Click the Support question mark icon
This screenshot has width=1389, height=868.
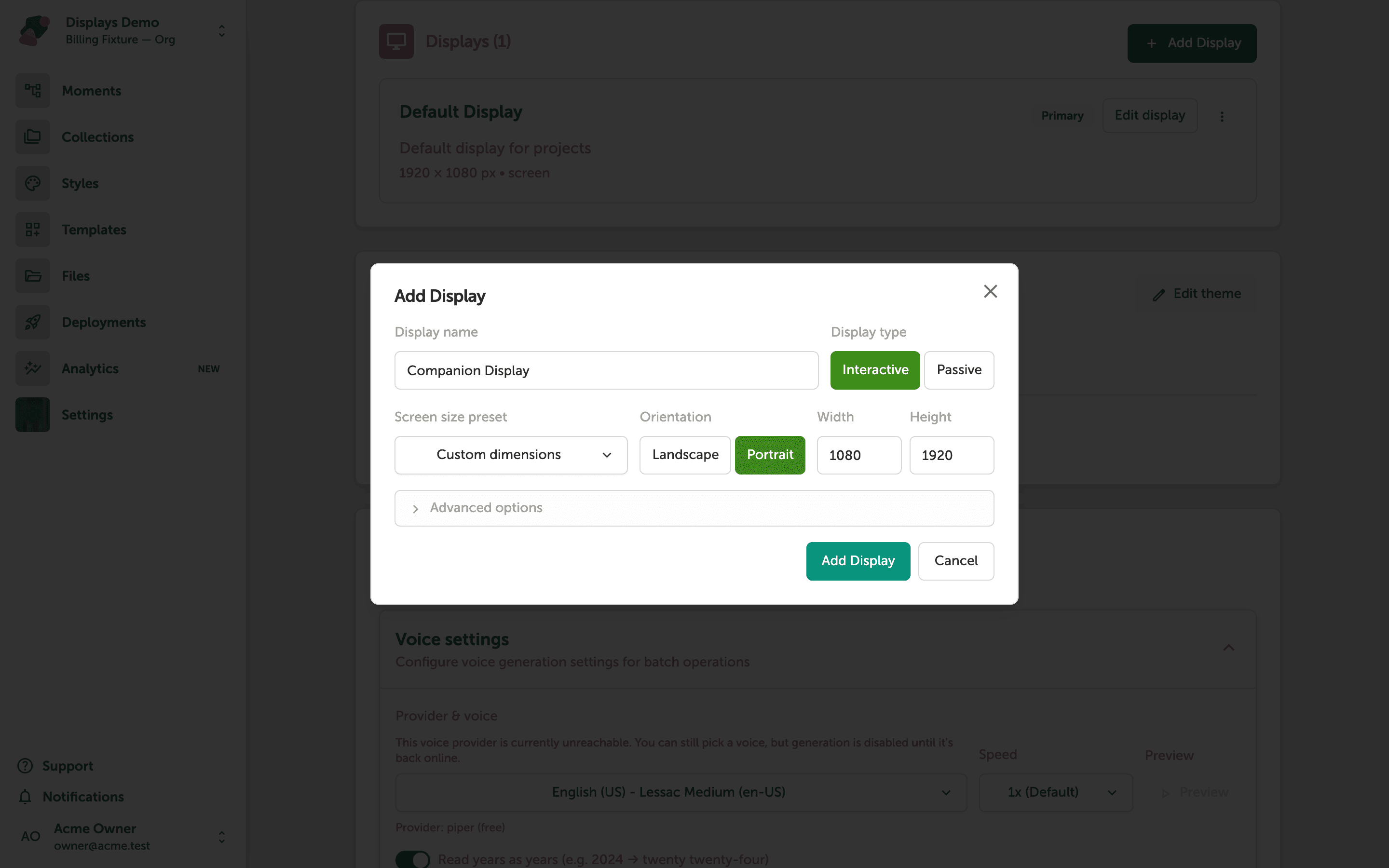coord(25,766)
